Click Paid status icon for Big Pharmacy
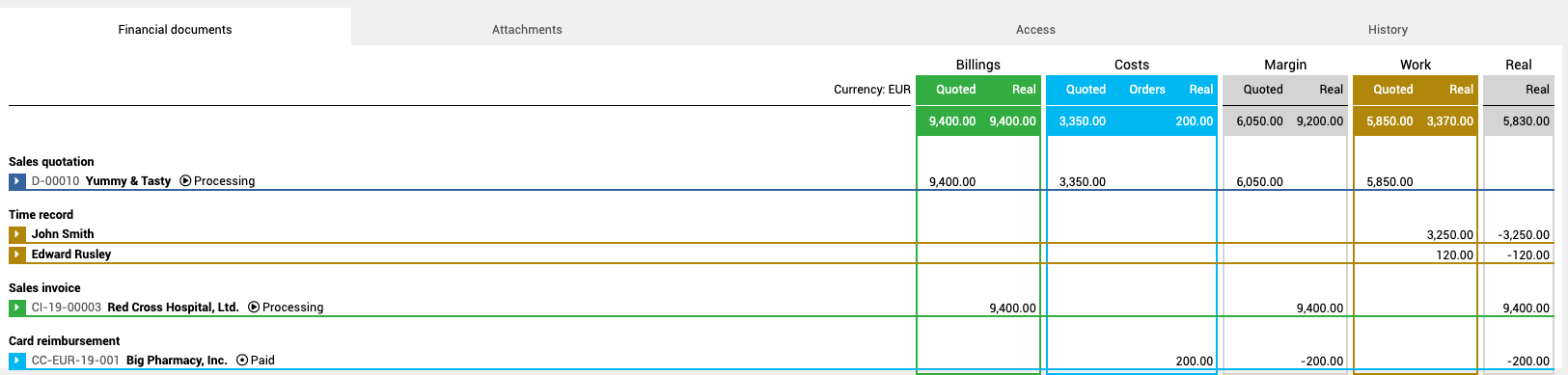 pos(242,361)
